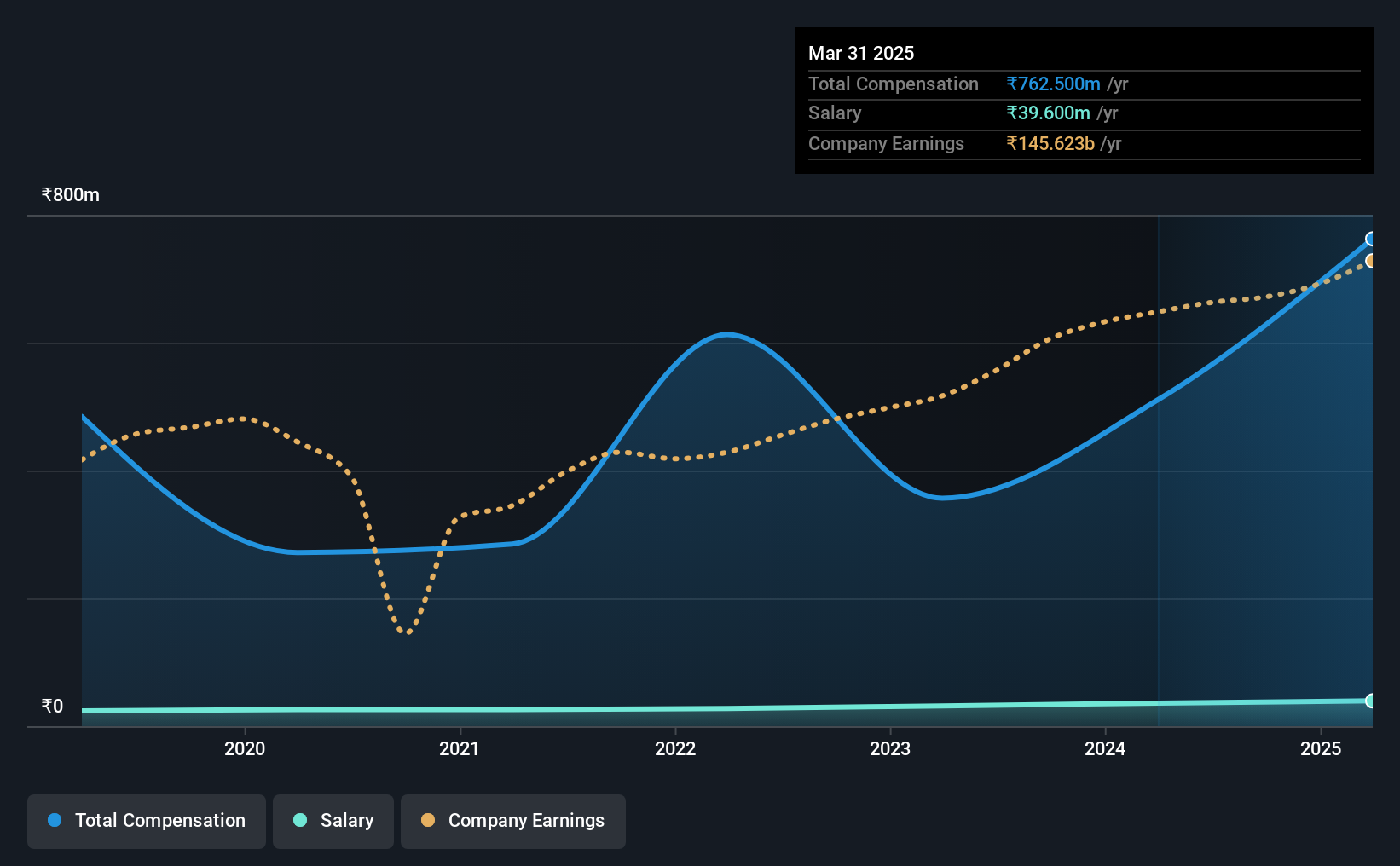Click the Salary tooltip row label
Image resolution: width=1400 pixels, height=866 pixels.
point(835,113)
